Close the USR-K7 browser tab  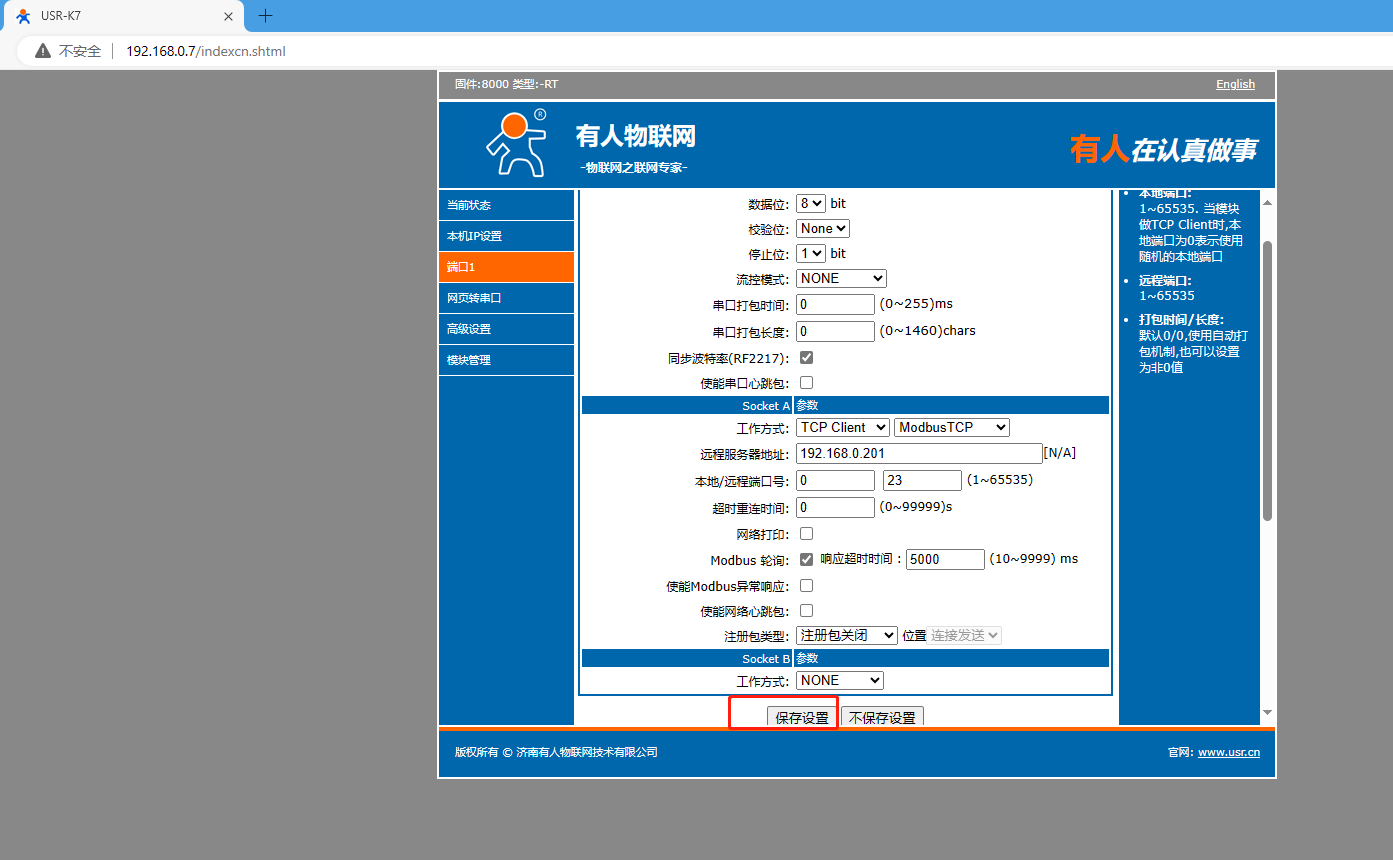tap(229, 17)
